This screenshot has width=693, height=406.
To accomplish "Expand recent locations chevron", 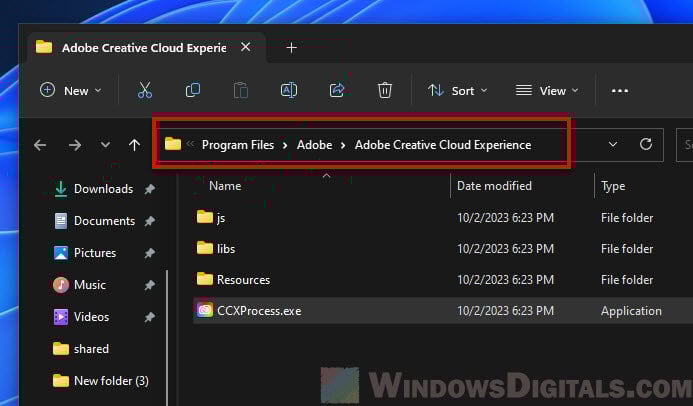I will coord(105,144).
